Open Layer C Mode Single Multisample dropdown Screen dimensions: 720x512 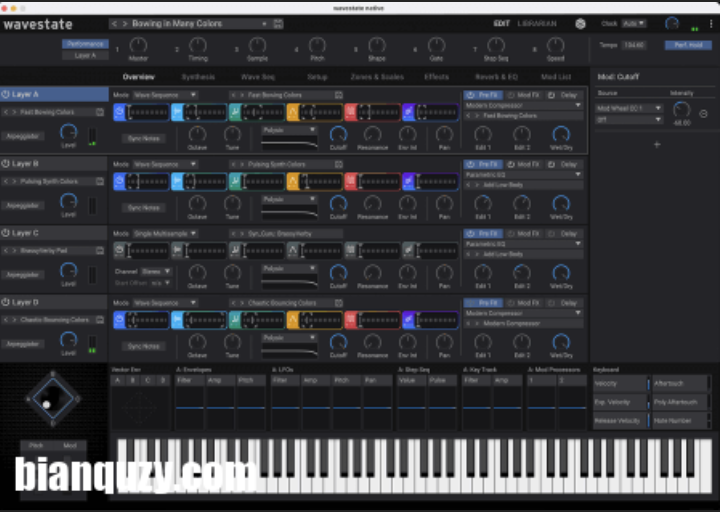tap(165, 234)
